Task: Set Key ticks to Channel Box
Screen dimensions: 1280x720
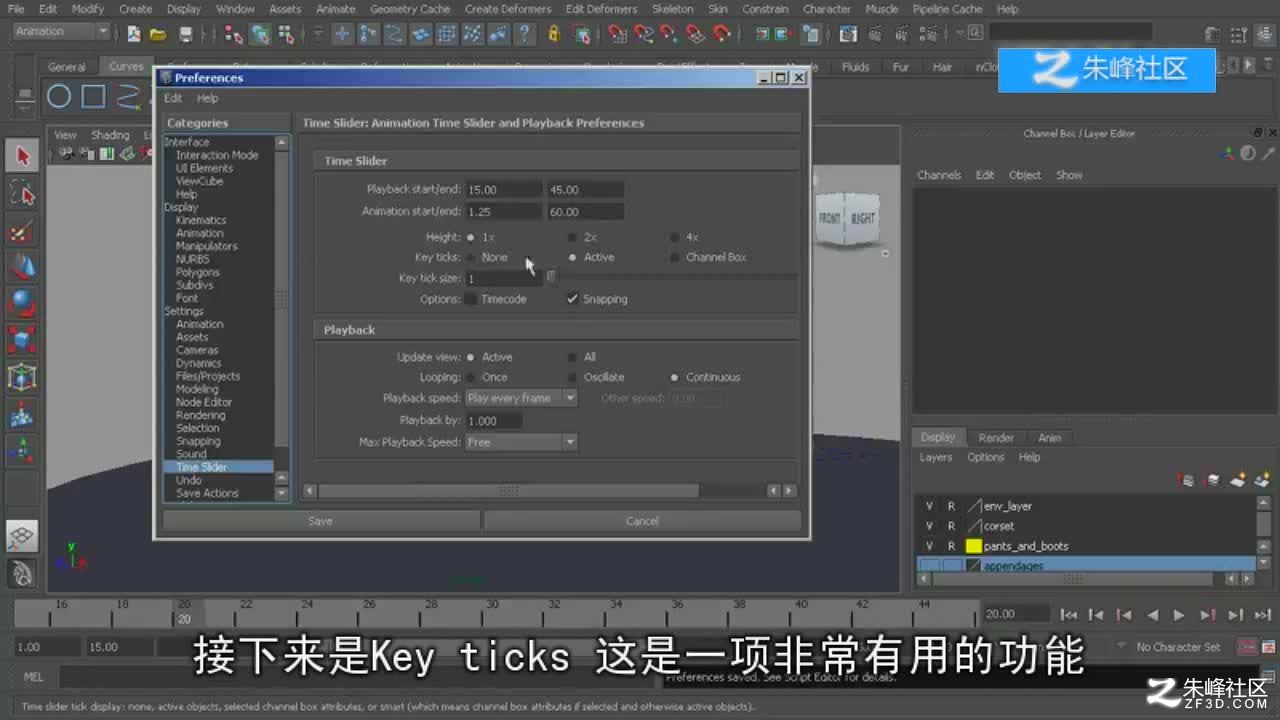Action: tap(675, 257)
